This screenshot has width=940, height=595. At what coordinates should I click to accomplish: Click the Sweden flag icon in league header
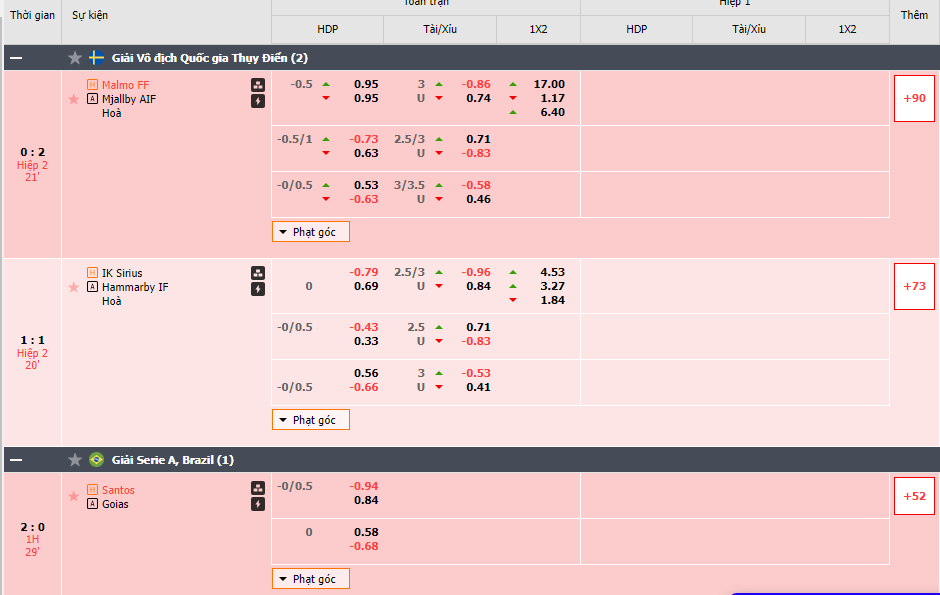[x=97, y=58]
